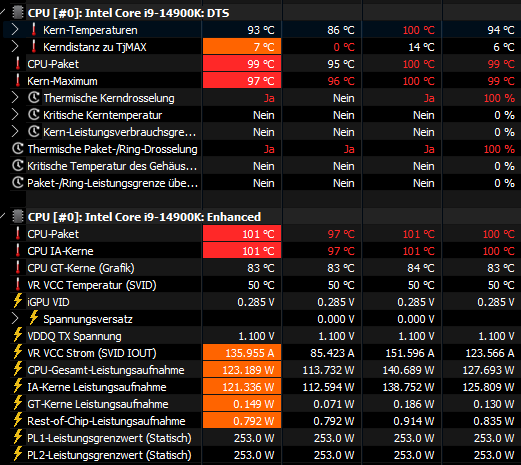Click the 86 °C Kern-Temperaturen minimum
521x465 pixels.
(341, 30)
